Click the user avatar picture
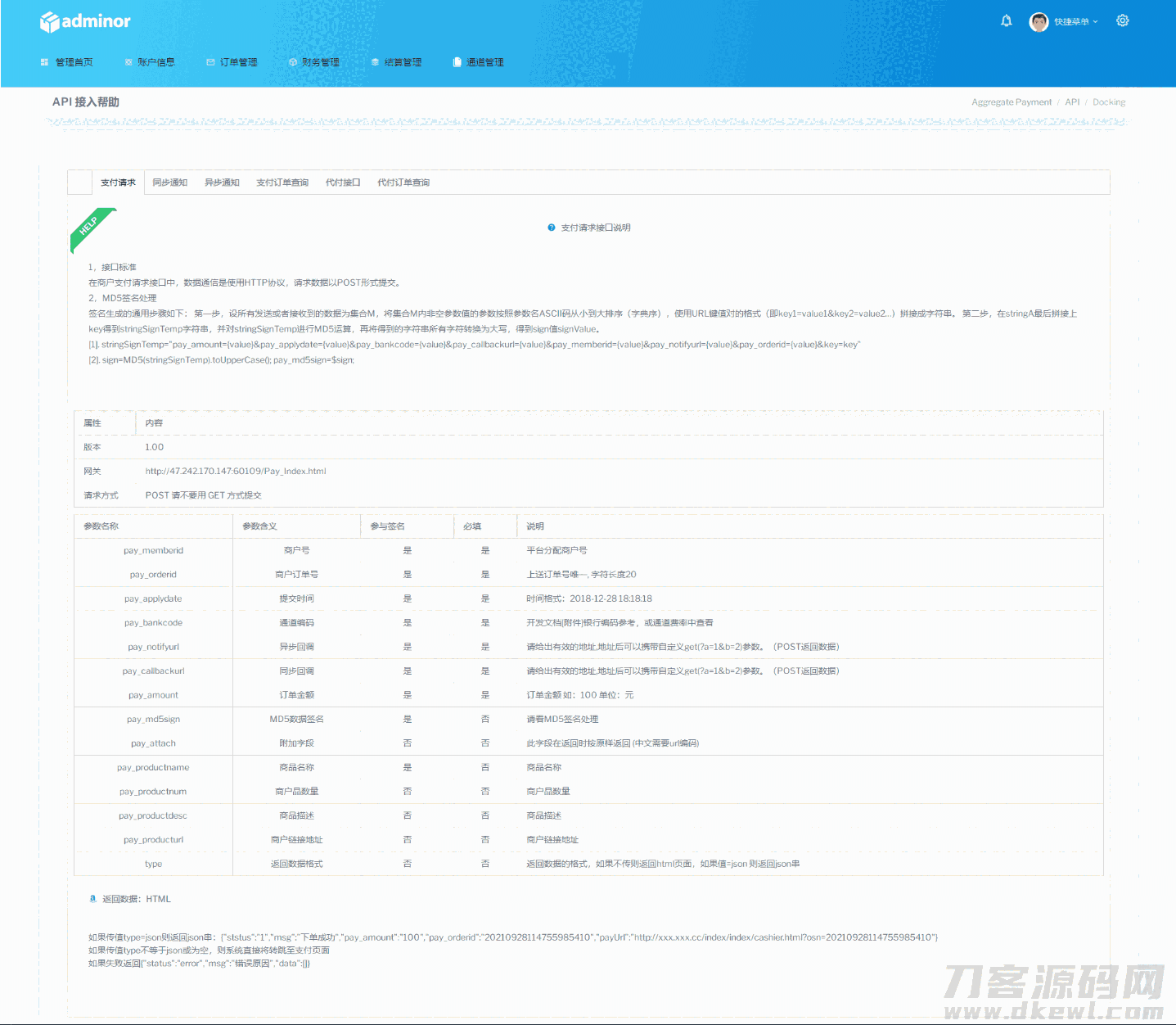The width and height of the screenshot is (1176, 1025). point(1039,22)
